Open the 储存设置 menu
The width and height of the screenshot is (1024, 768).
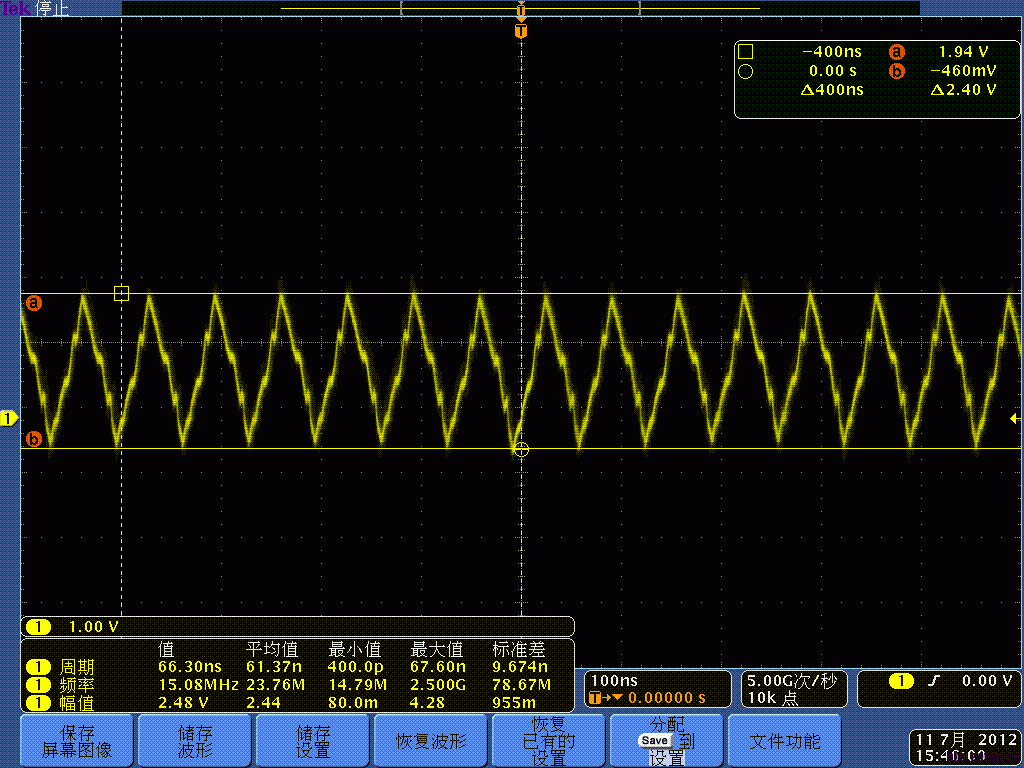pos(313,741)
